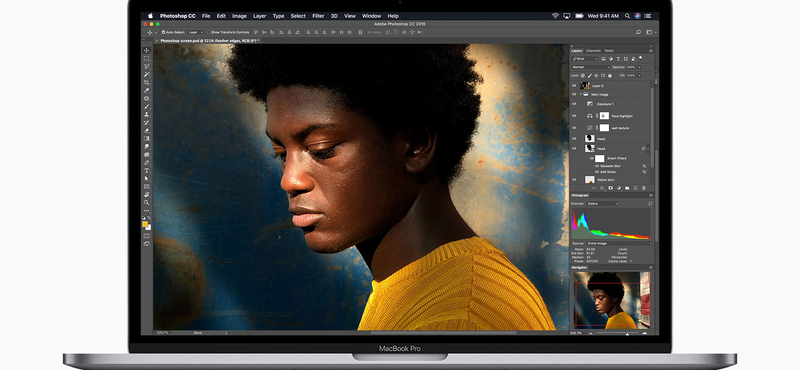Image resolution: width=800 pixels, height=370 pixels.
Task: Open the edit toolbar three-dots icon
Action: pyautogui.click(x=147, y=210)
